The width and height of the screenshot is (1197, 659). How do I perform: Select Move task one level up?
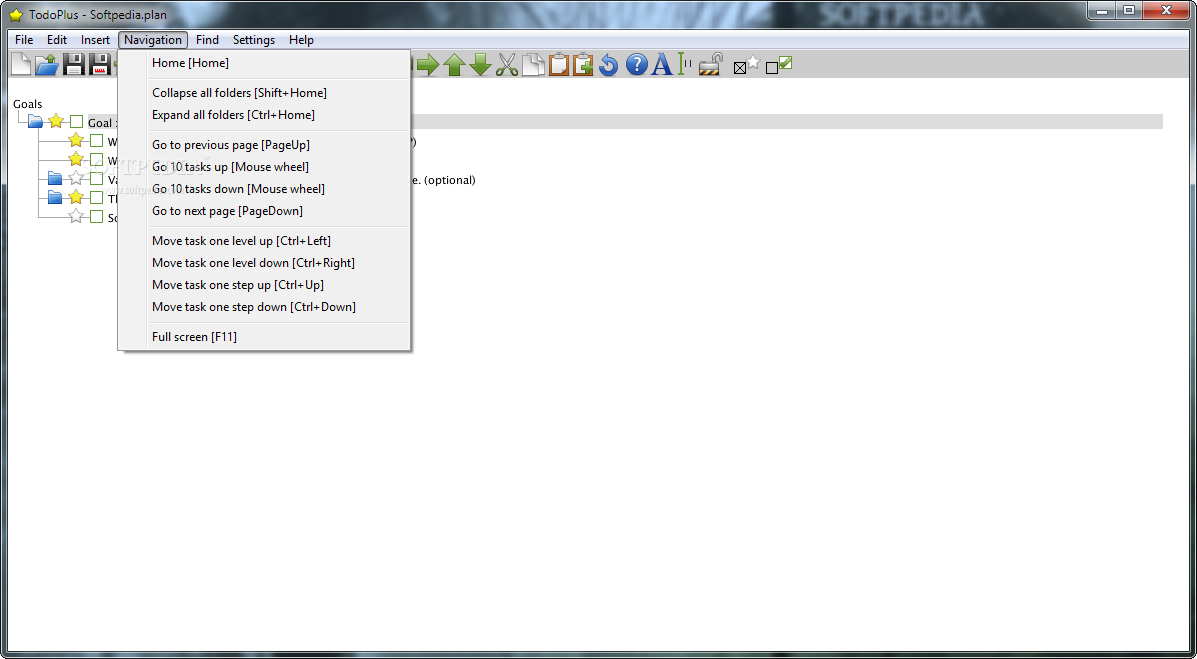[x=264, y=241]
